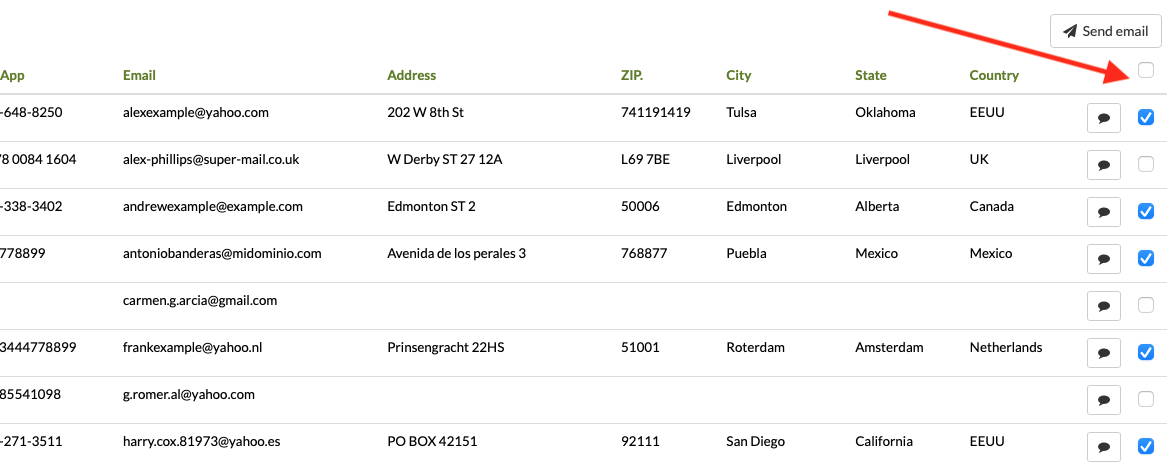This screenshot has width=1170, height=466.
Task: Open comment icon for andrewexample@example.com
Action: (x=1104, y=212)
